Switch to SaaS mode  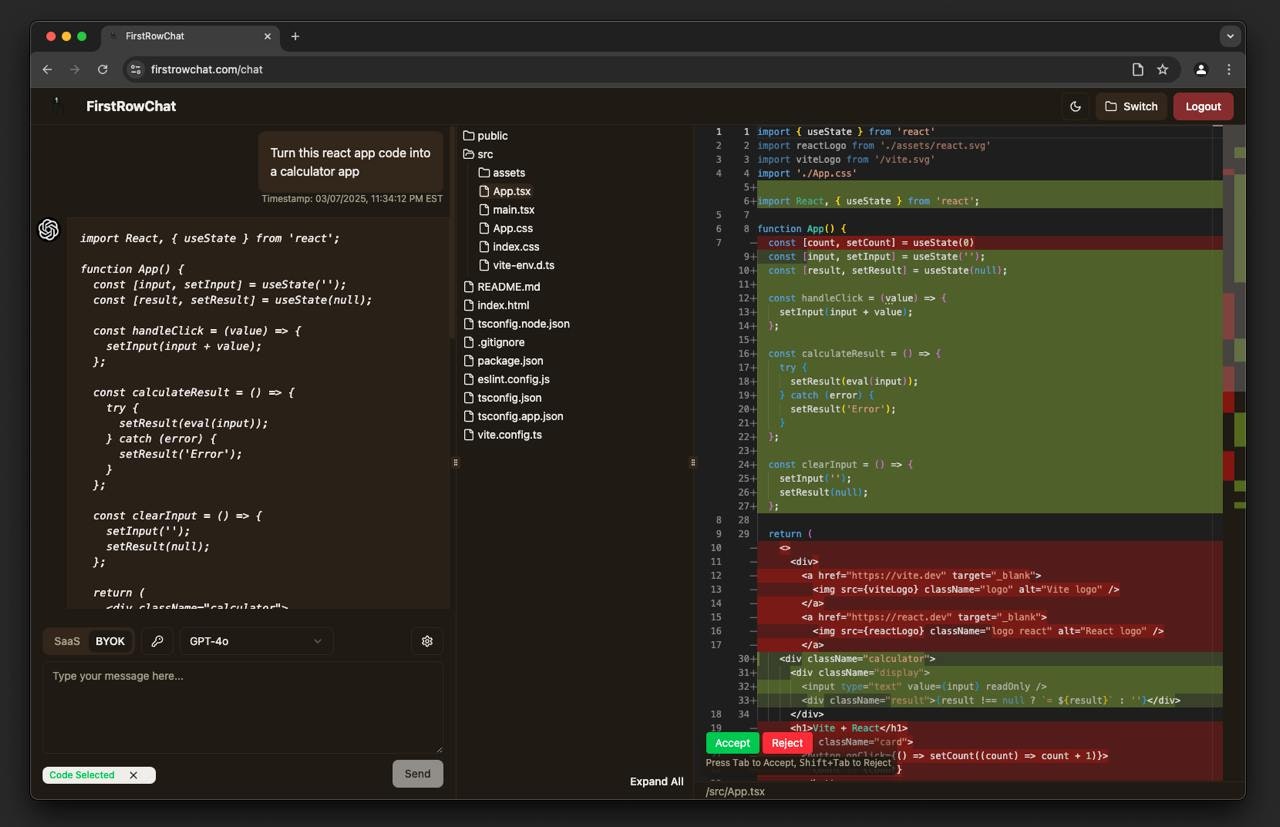click(x=67, y=641)
